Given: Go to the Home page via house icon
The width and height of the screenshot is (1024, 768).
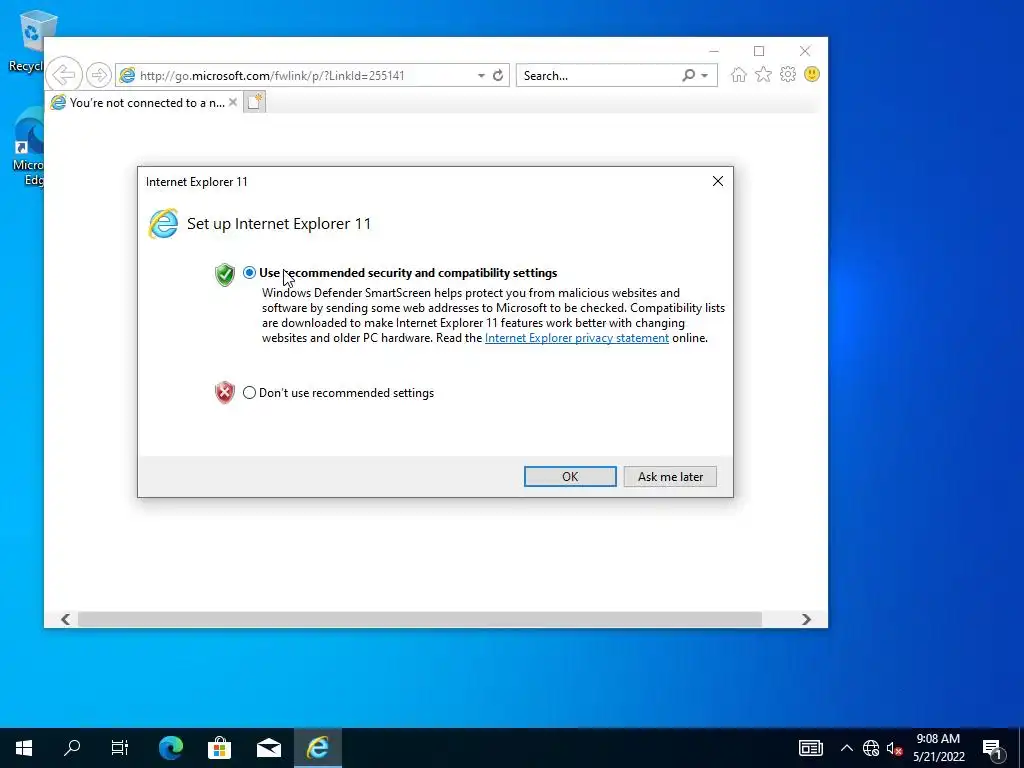Looking at the screenshot, I should click(x=739, y=74).
